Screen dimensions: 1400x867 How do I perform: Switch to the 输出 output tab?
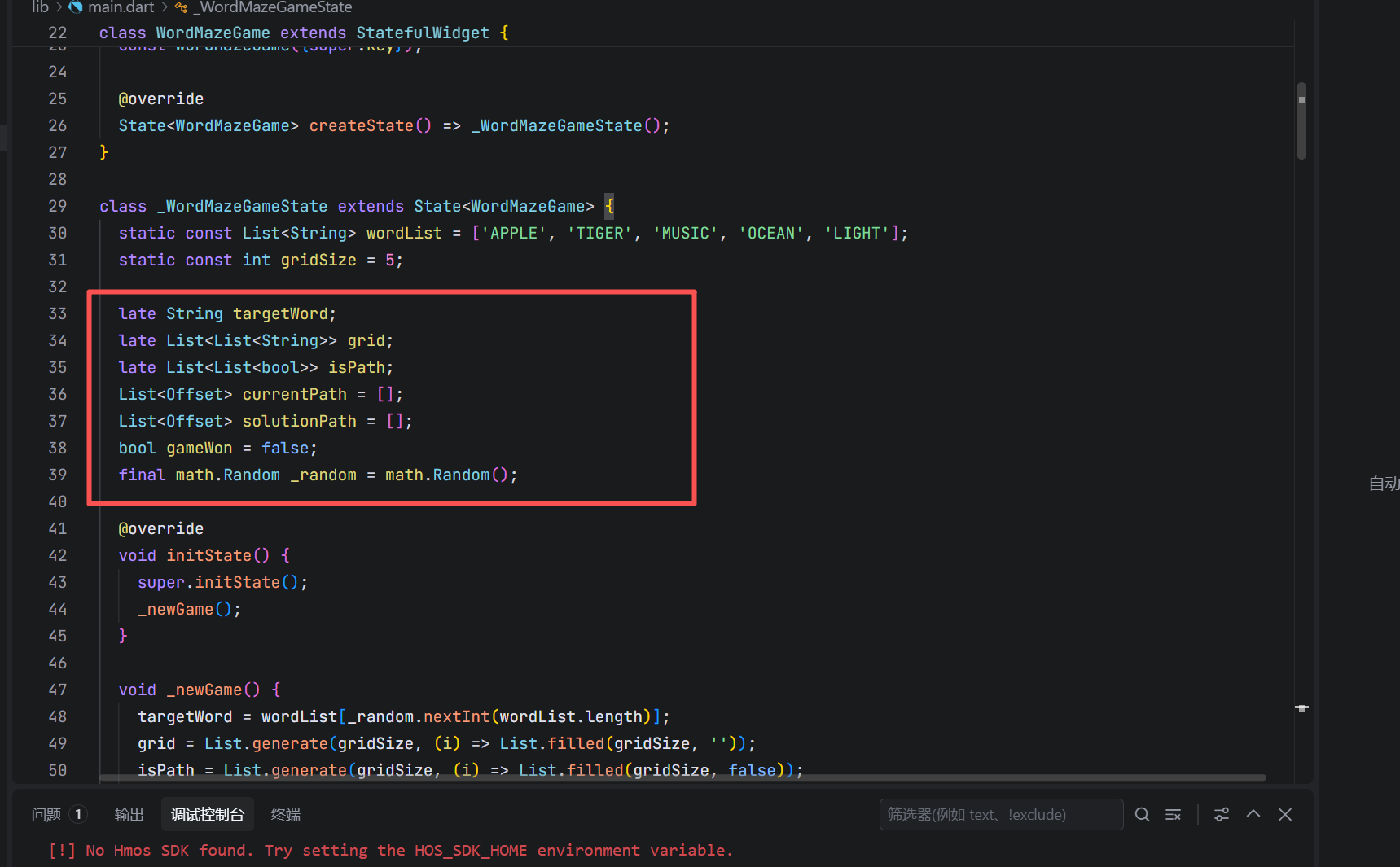click(129, 815)
